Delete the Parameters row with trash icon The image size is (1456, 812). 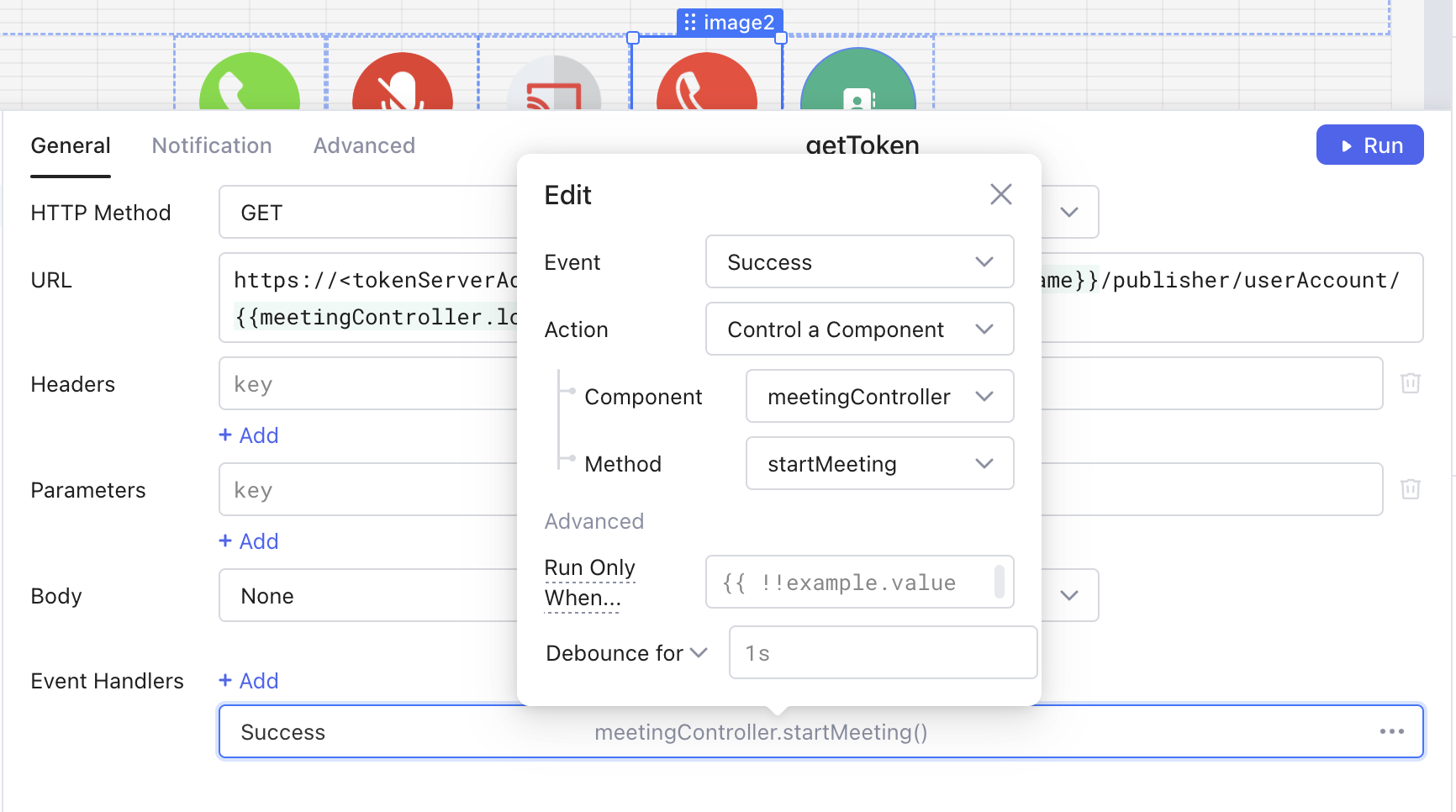(x=1410, y=489)
